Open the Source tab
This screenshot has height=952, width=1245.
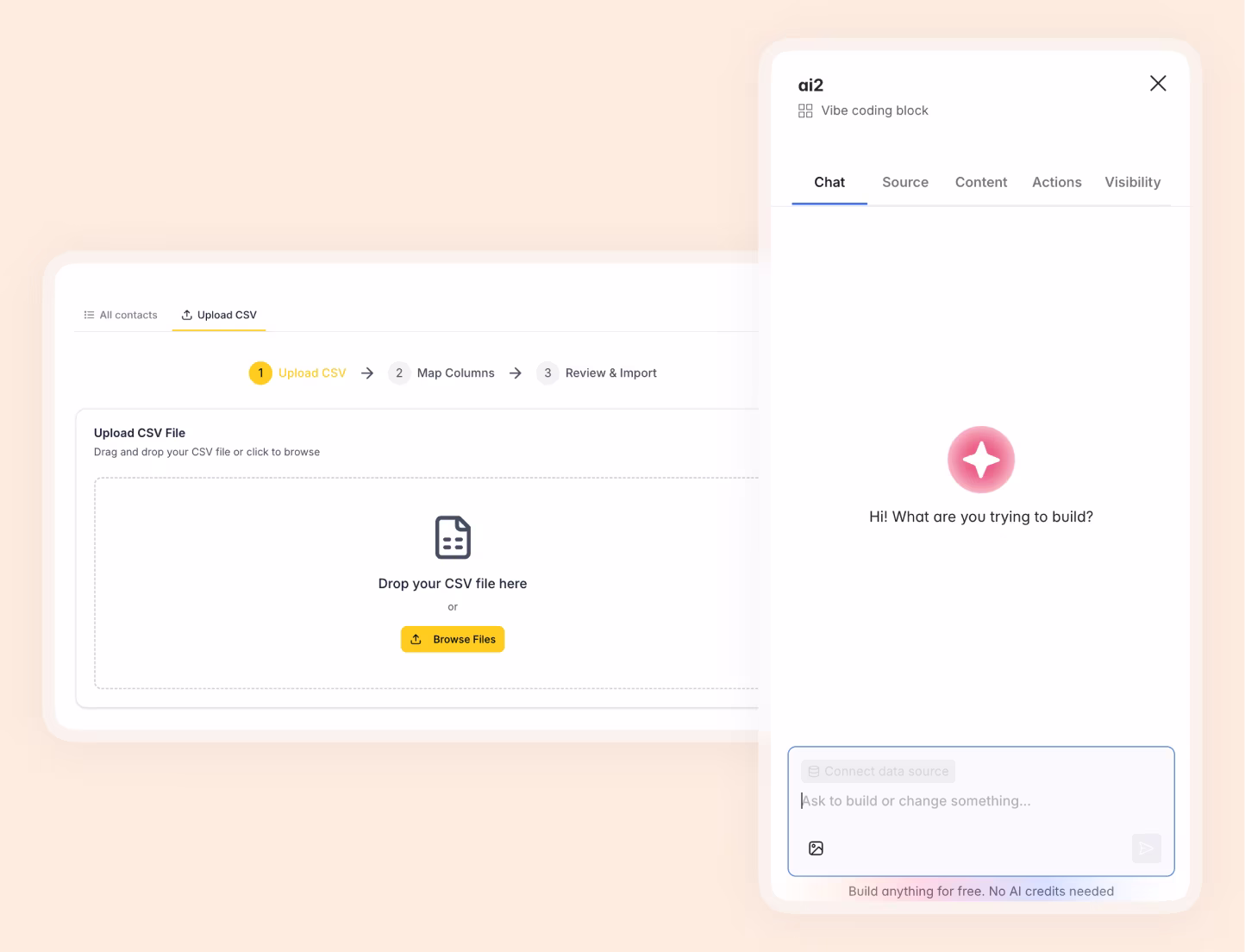coord(905,182)
